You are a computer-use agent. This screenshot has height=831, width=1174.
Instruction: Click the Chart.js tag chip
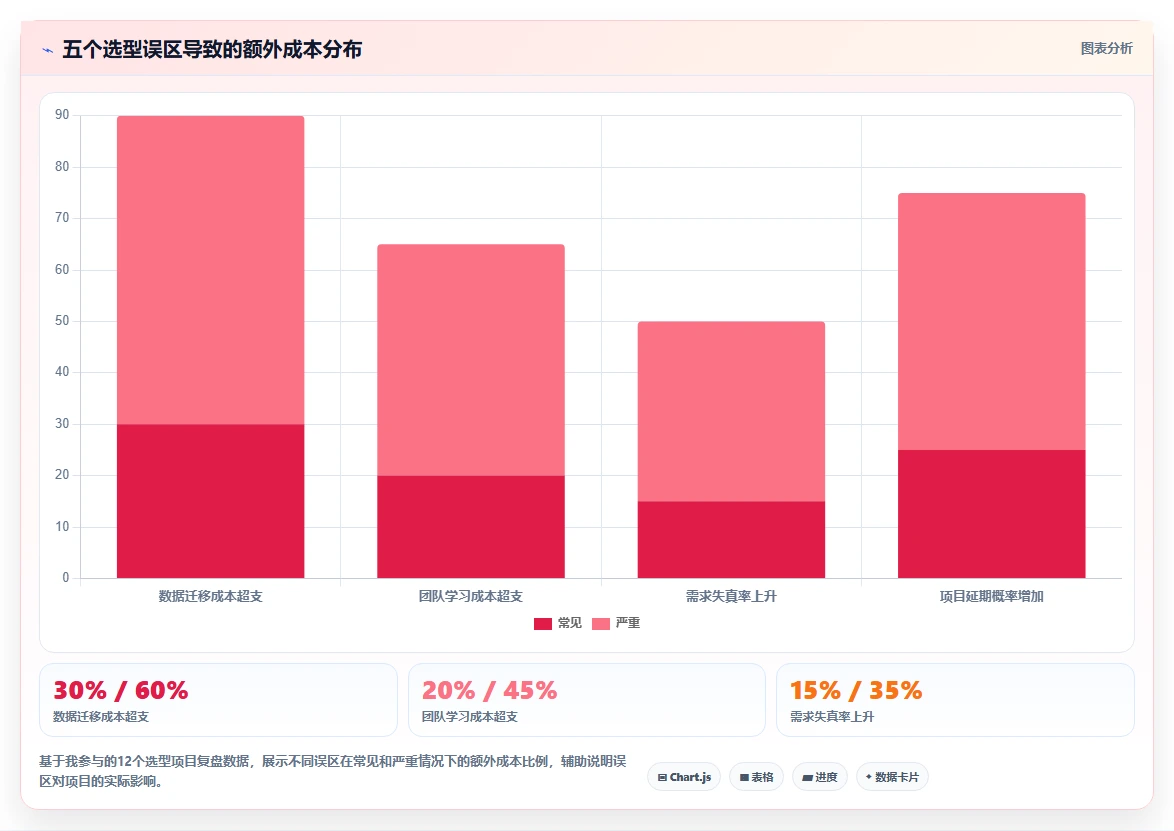(x=684, y=777)
